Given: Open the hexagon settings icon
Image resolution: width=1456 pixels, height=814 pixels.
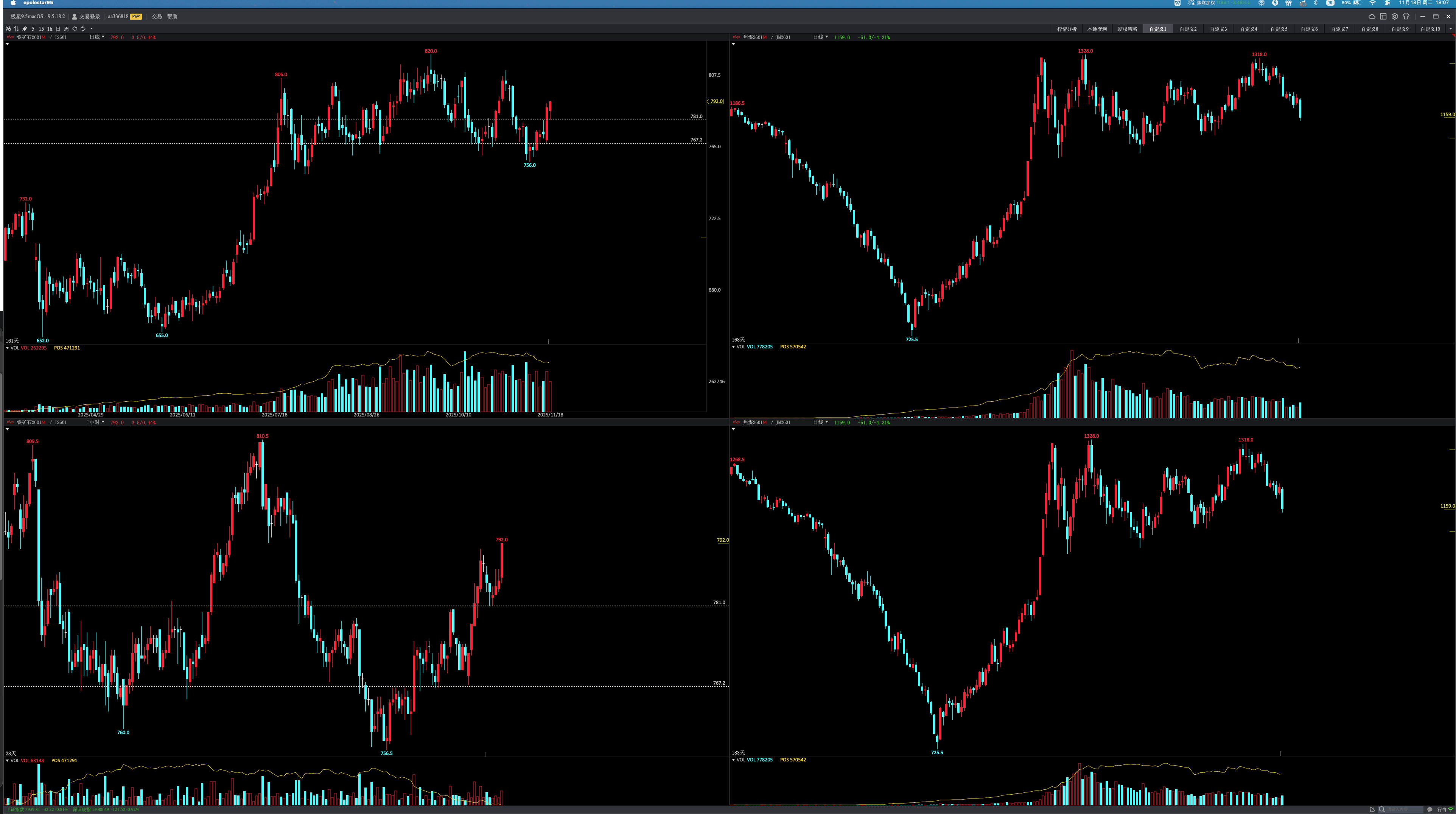Looking at the screenshot, I should [x=1394, y=16].
